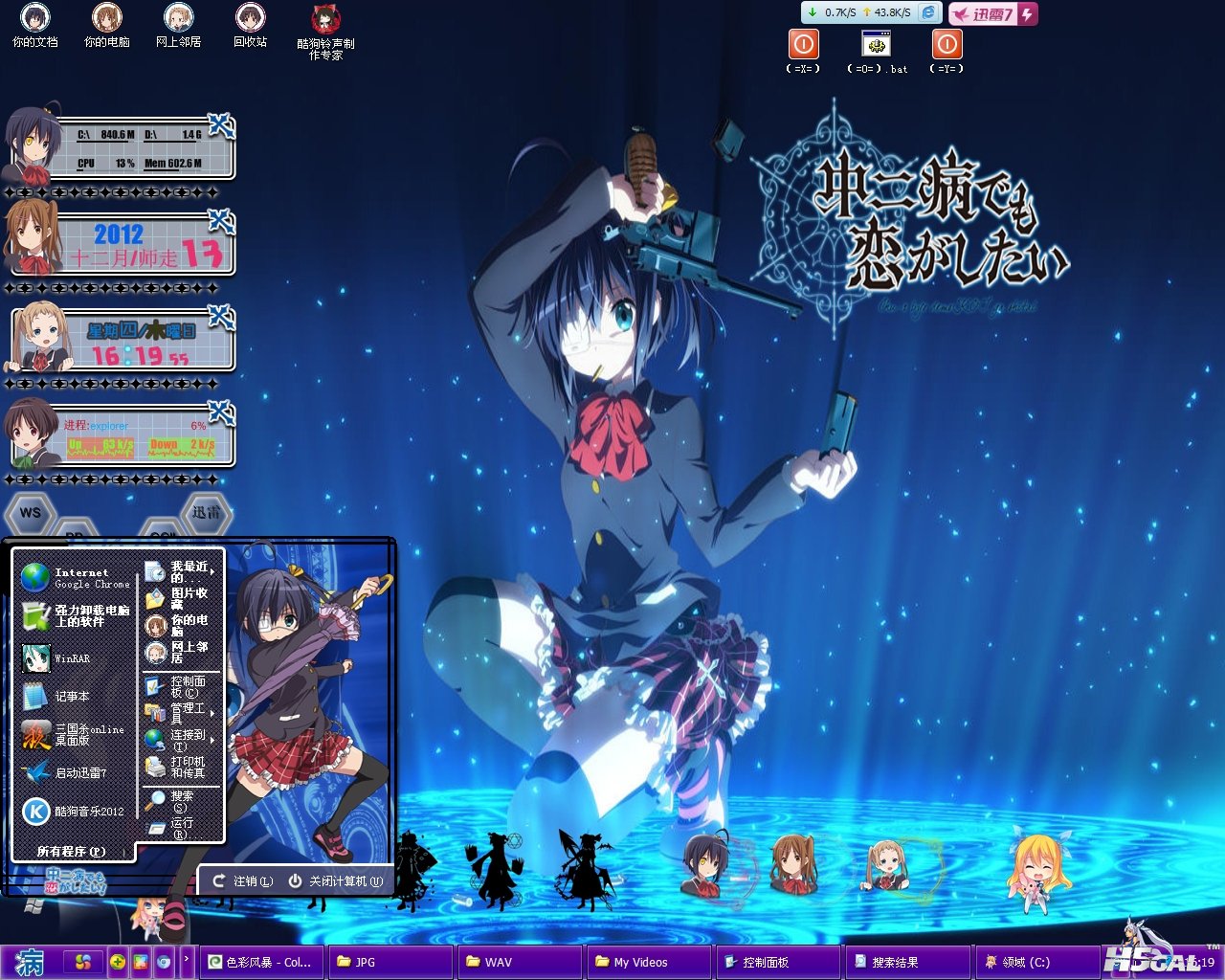Click the IE icon in the speed monitor bar
Screen dimensions: 1225x980
coord(928,12)
